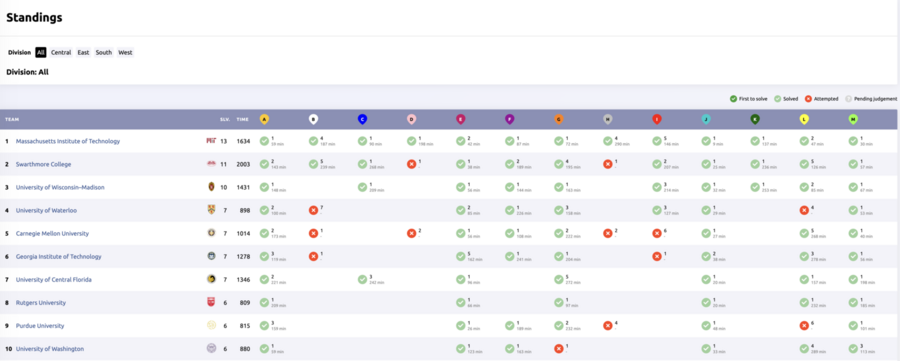Open Georgia Institute of Technology link
The height and width of the screenshot is (361, 900).
pyautogui.click(x=59, y=257)
